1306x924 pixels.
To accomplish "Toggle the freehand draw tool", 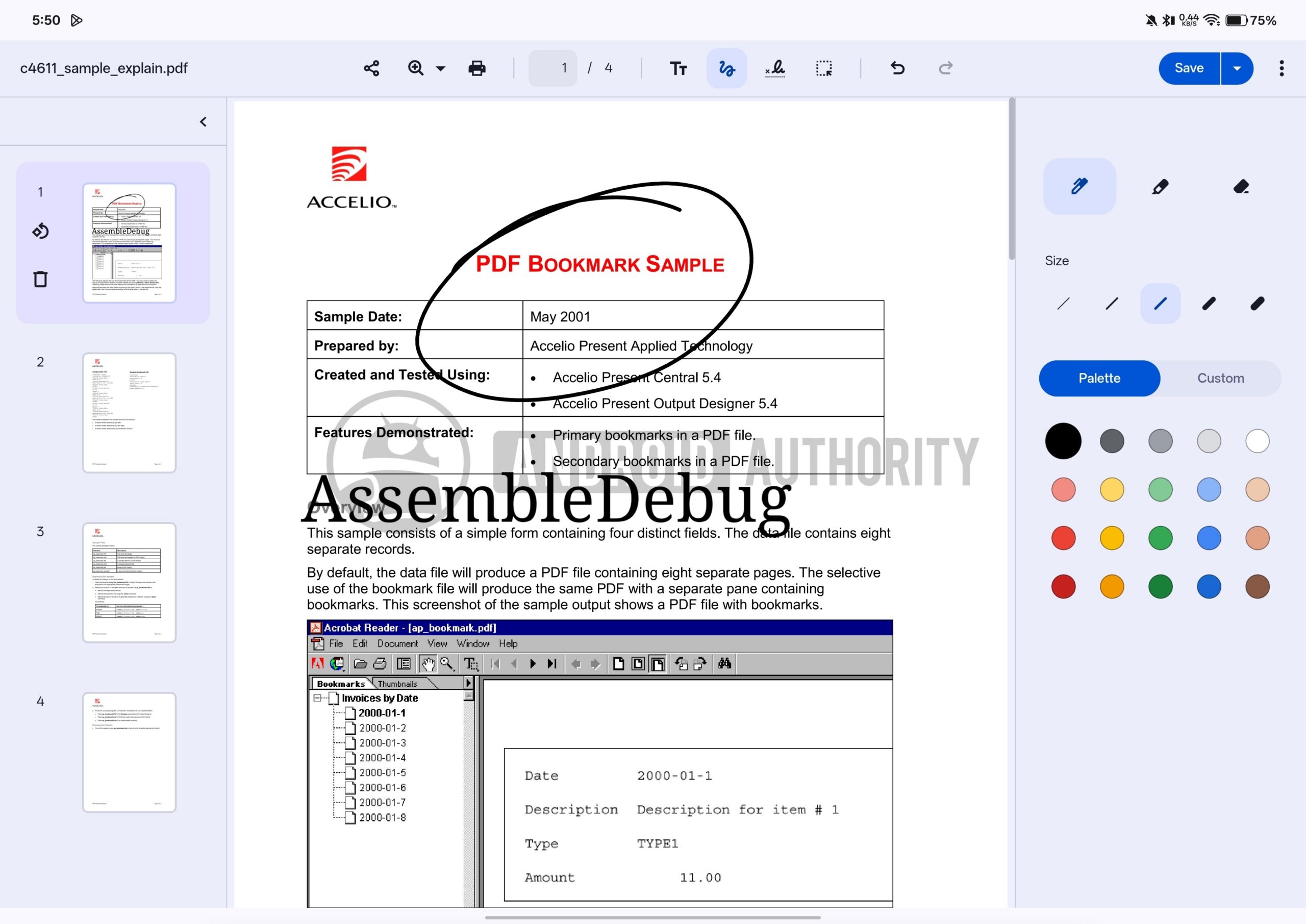I will (x=726, y=68).
